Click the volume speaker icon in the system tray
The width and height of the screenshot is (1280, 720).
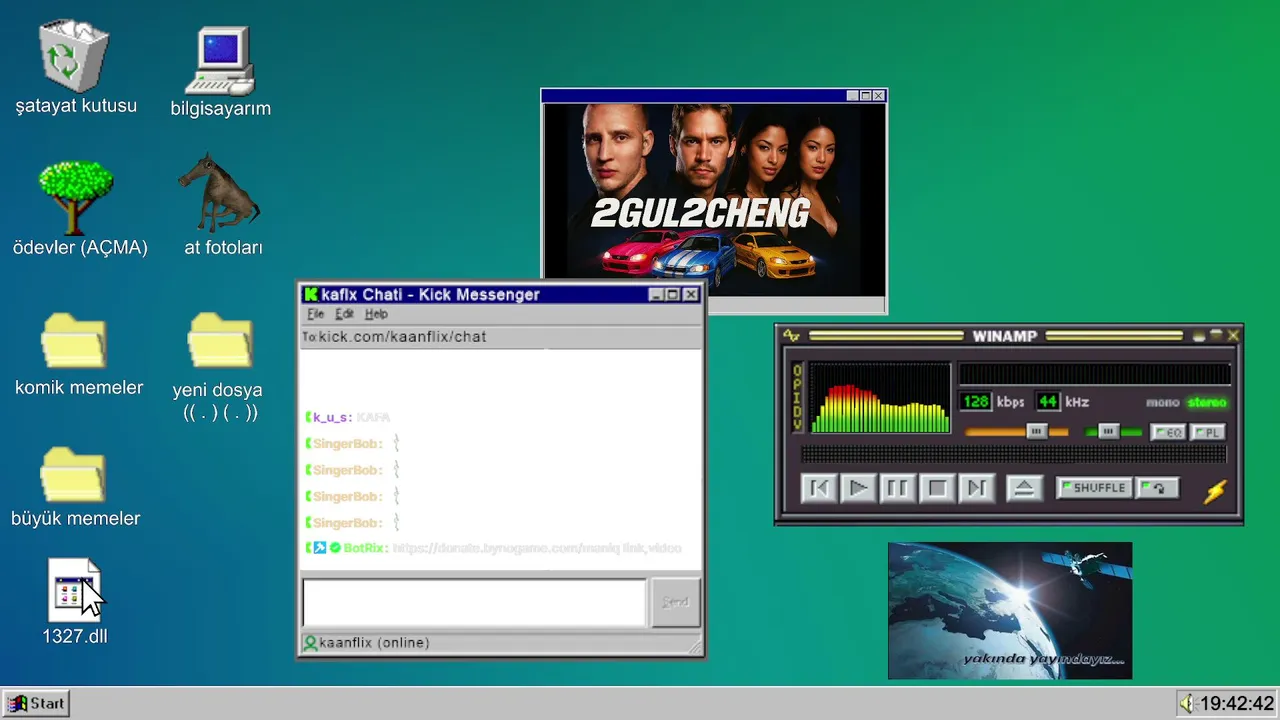click(x=1187, y=703)
